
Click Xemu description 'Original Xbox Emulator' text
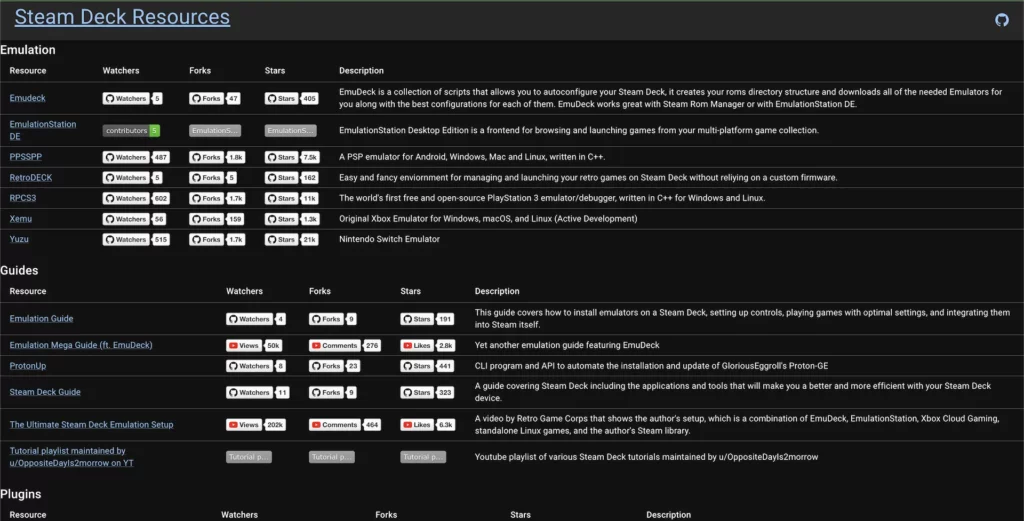click(488, 219)
